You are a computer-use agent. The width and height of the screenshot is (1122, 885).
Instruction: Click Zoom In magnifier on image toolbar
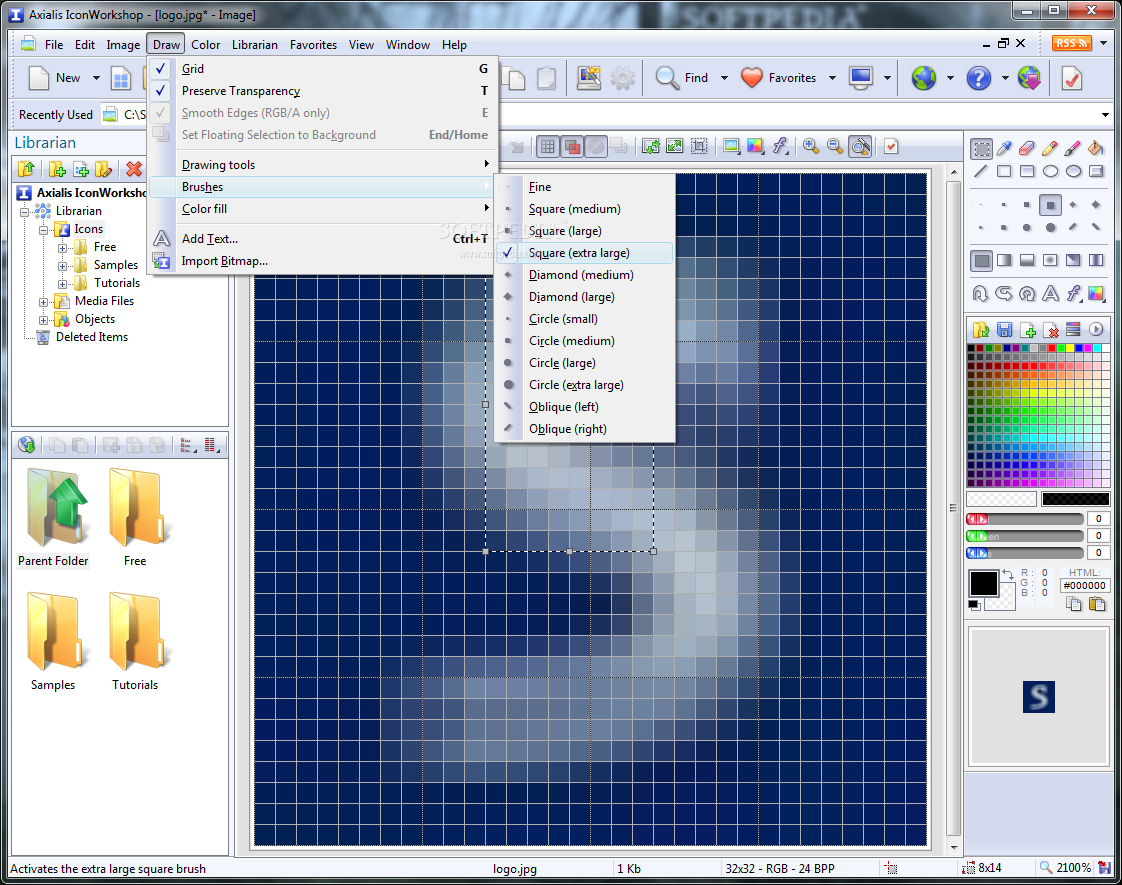point(811,147)
